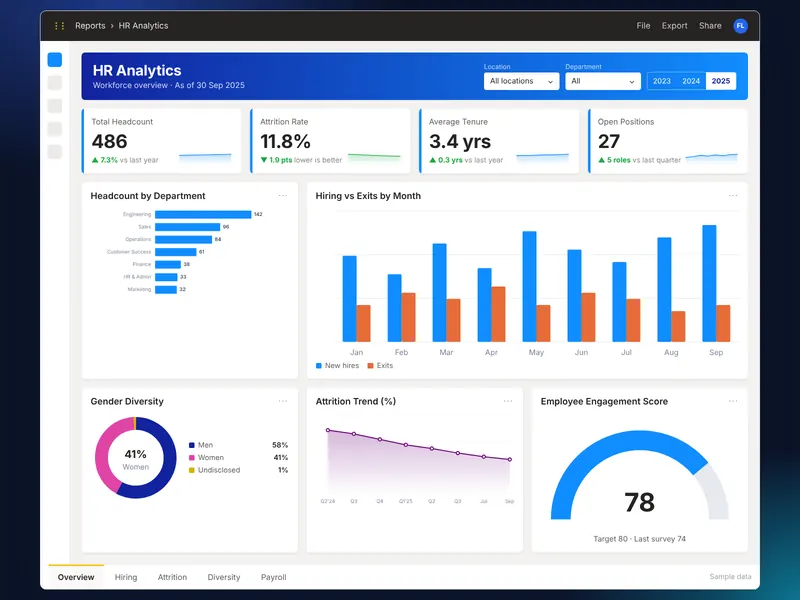Switch to the Overview tab
Viewport: 800px width, 600px height.
point(76,577)
